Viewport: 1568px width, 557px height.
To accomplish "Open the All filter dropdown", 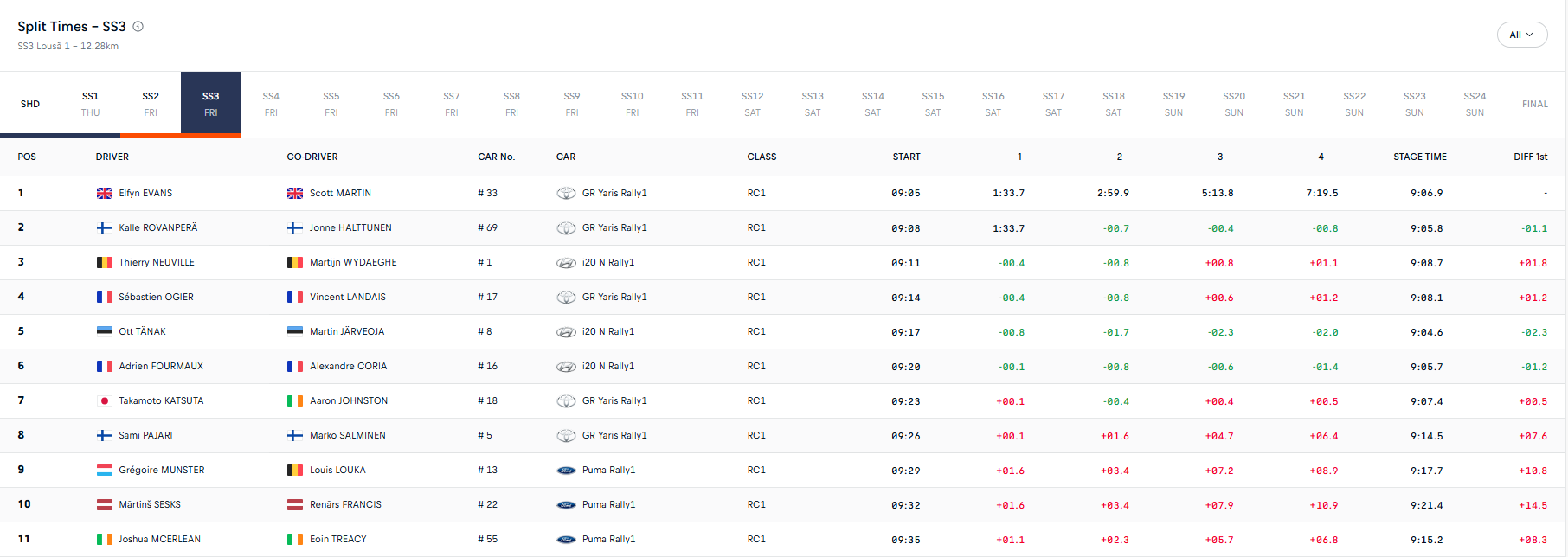I will click(x=1522, y=35).
